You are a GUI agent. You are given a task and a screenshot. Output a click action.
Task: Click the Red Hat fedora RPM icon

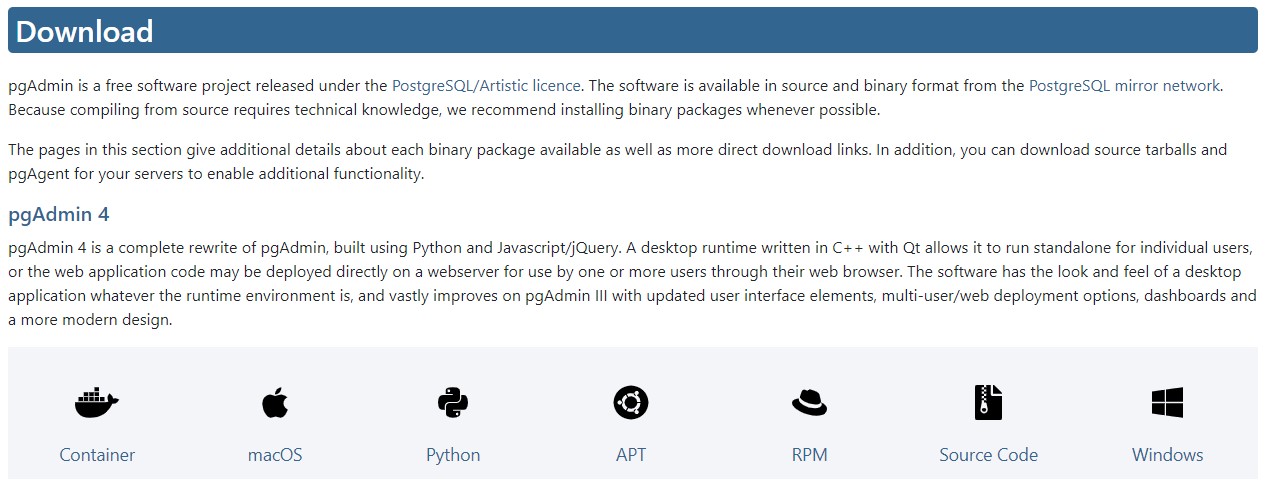click(x=809, y=403)
